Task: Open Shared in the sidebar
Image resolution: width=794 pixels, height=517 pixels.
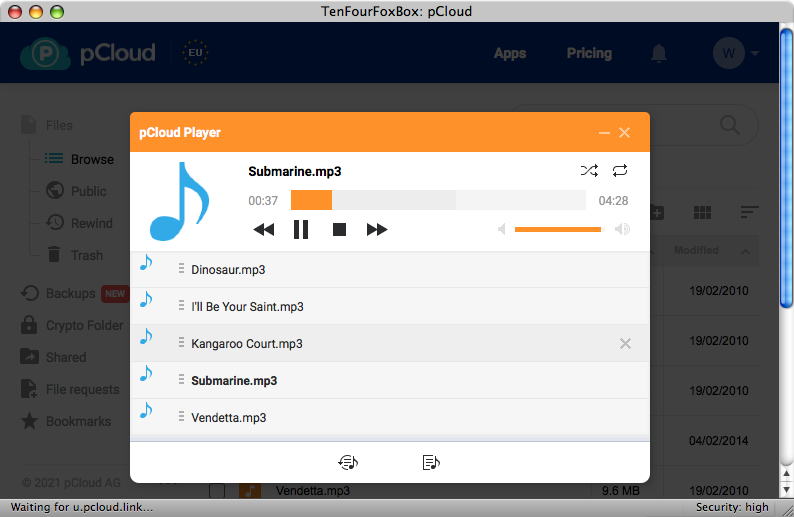Action: (x=53, y=357)
